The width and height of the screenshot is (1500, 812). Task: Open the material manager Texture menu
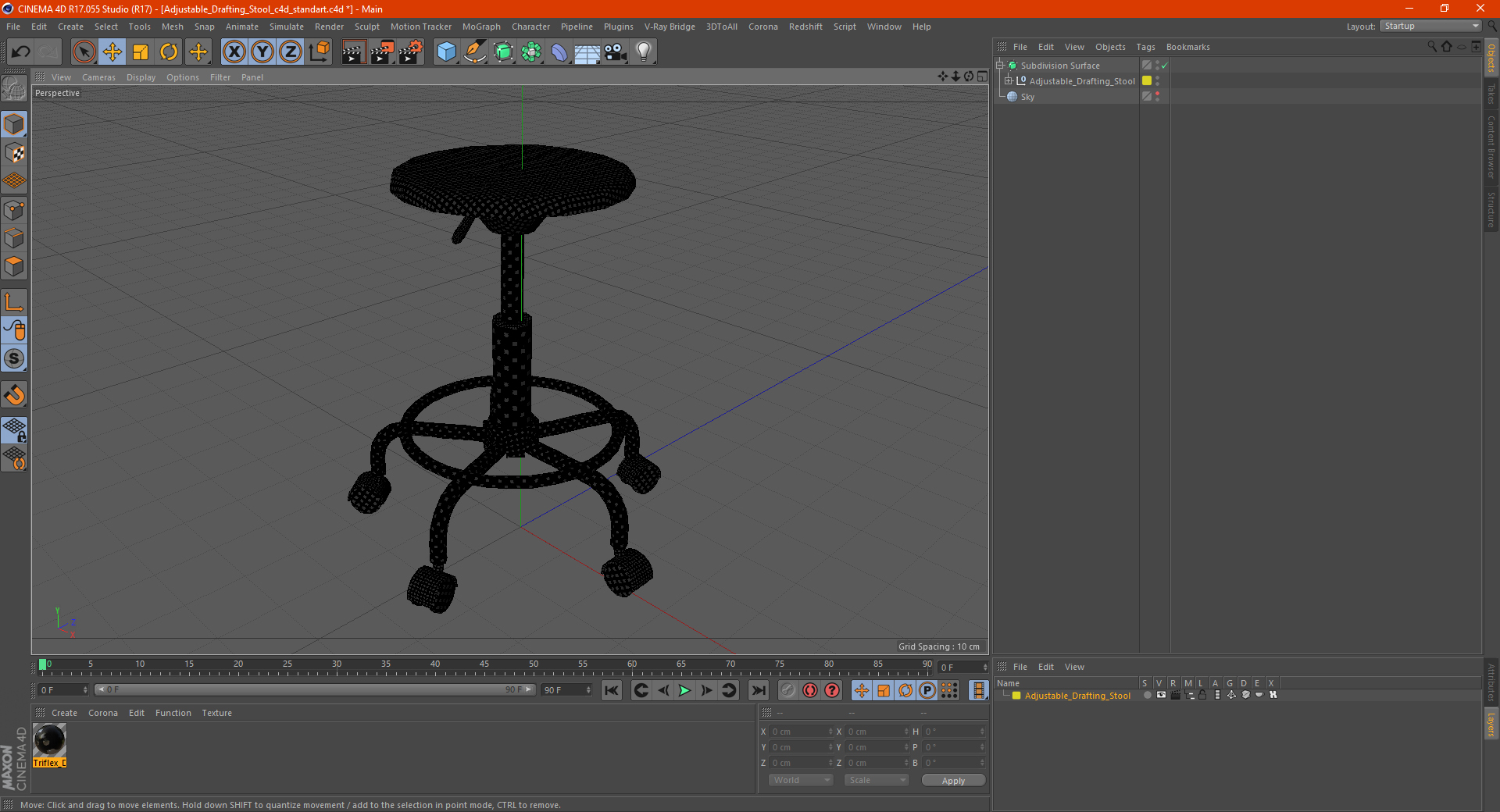[216, 713]
